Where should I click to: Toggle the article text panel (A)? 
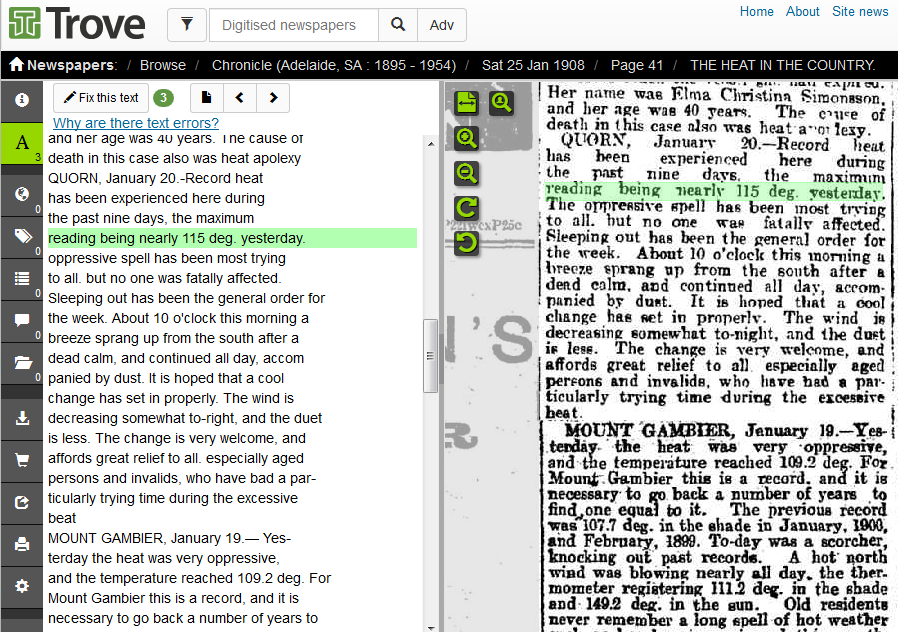click(x=22, y=143)
